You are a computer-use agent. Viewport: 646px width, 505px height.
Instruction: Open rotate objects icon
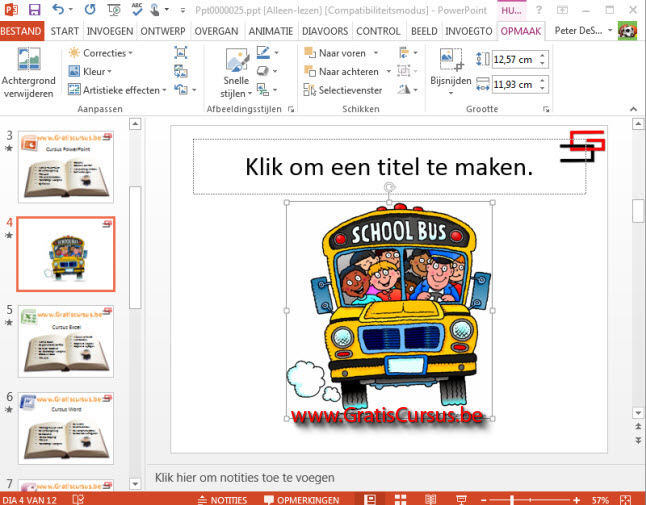[x=404, y=89]
